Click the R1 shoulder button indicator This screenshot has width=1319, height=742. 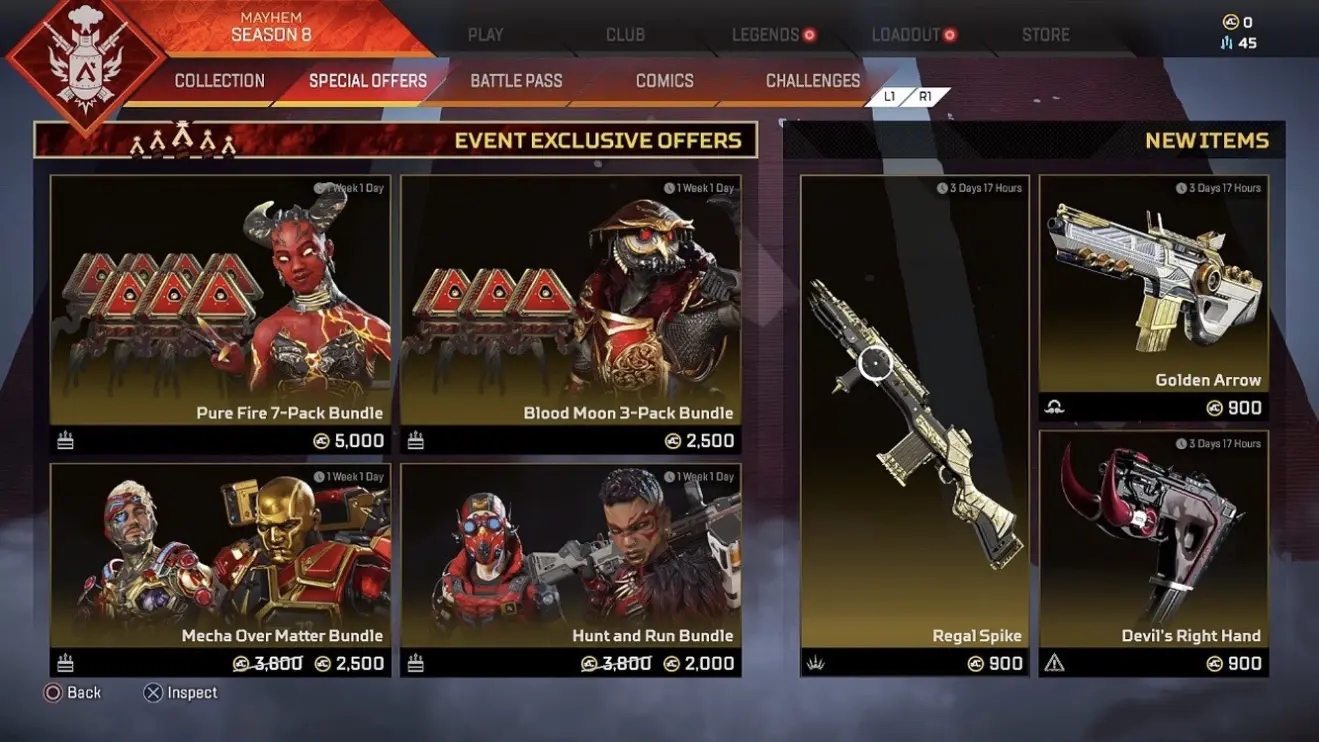[x=926, y=97]
